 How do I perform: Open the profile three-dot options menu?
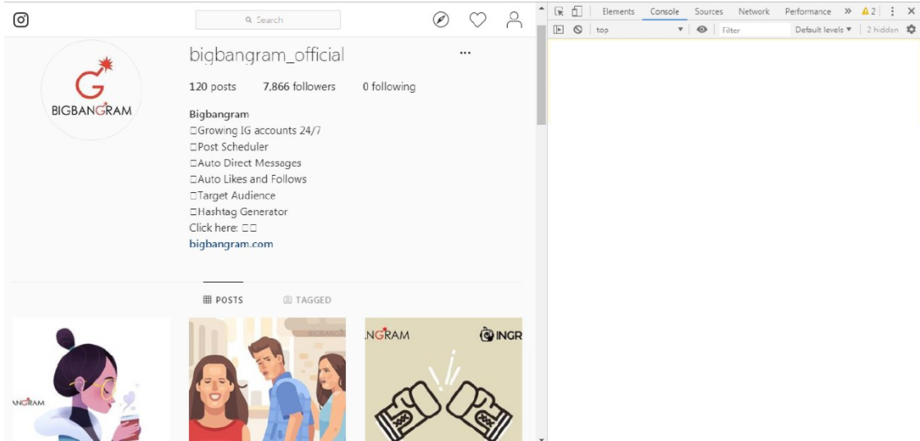(x=465, y=53)
